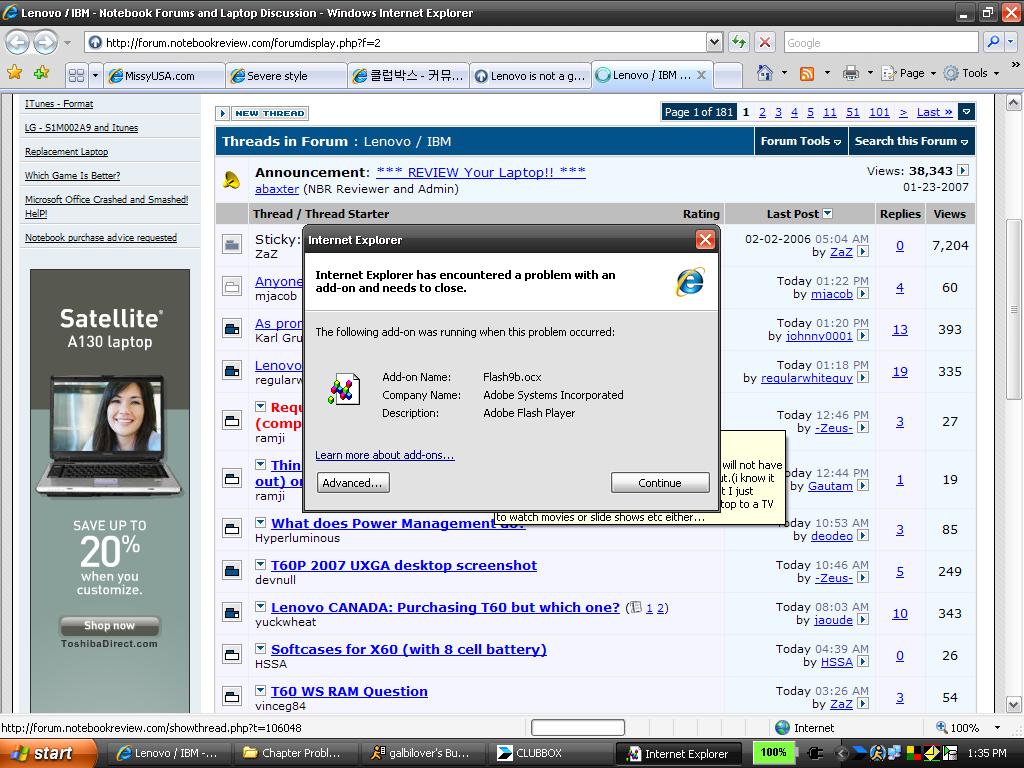Switch to the Severe style tab
This screenshot has width=1024, height=768.
(287, 76)
